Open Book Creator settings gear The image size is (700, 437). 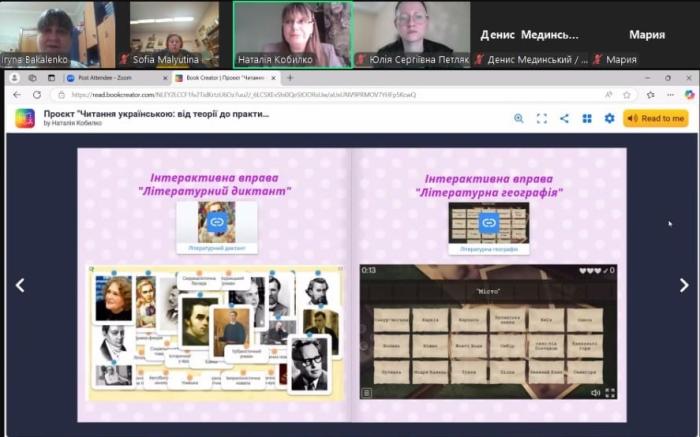[610, 118]
